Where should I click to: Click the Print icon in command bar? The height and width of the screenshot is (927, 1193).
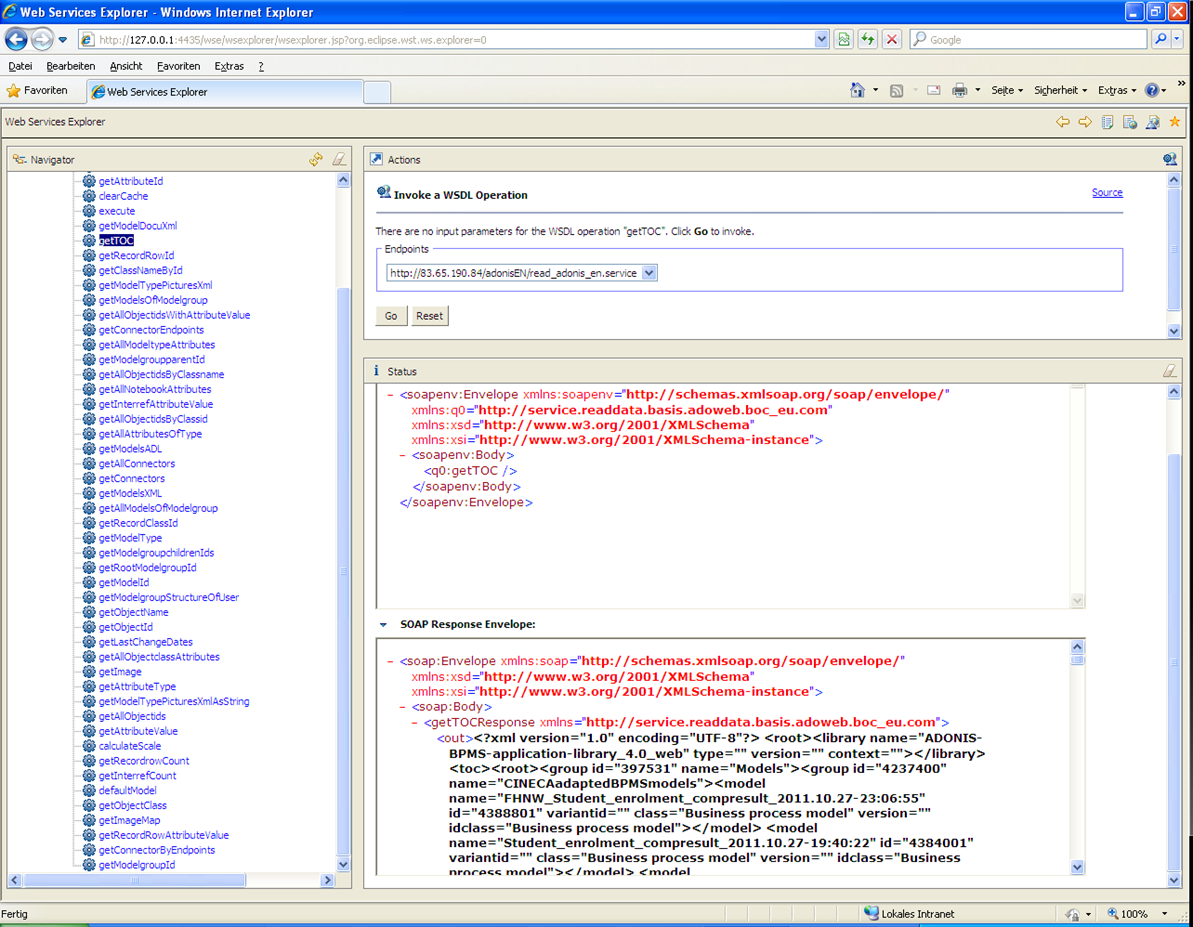[959, 91]
